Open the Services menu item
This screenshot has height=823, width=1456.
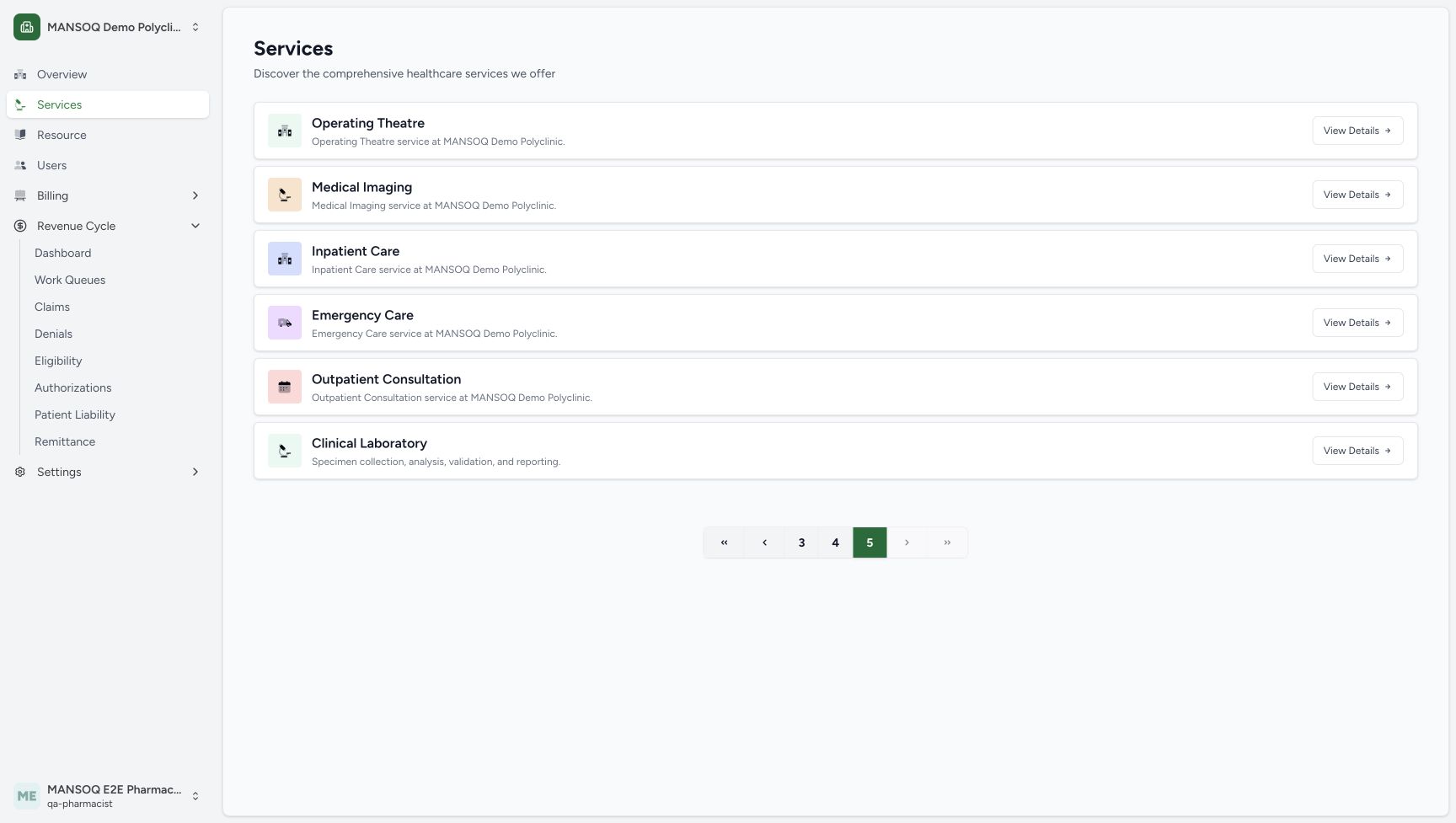108,104
